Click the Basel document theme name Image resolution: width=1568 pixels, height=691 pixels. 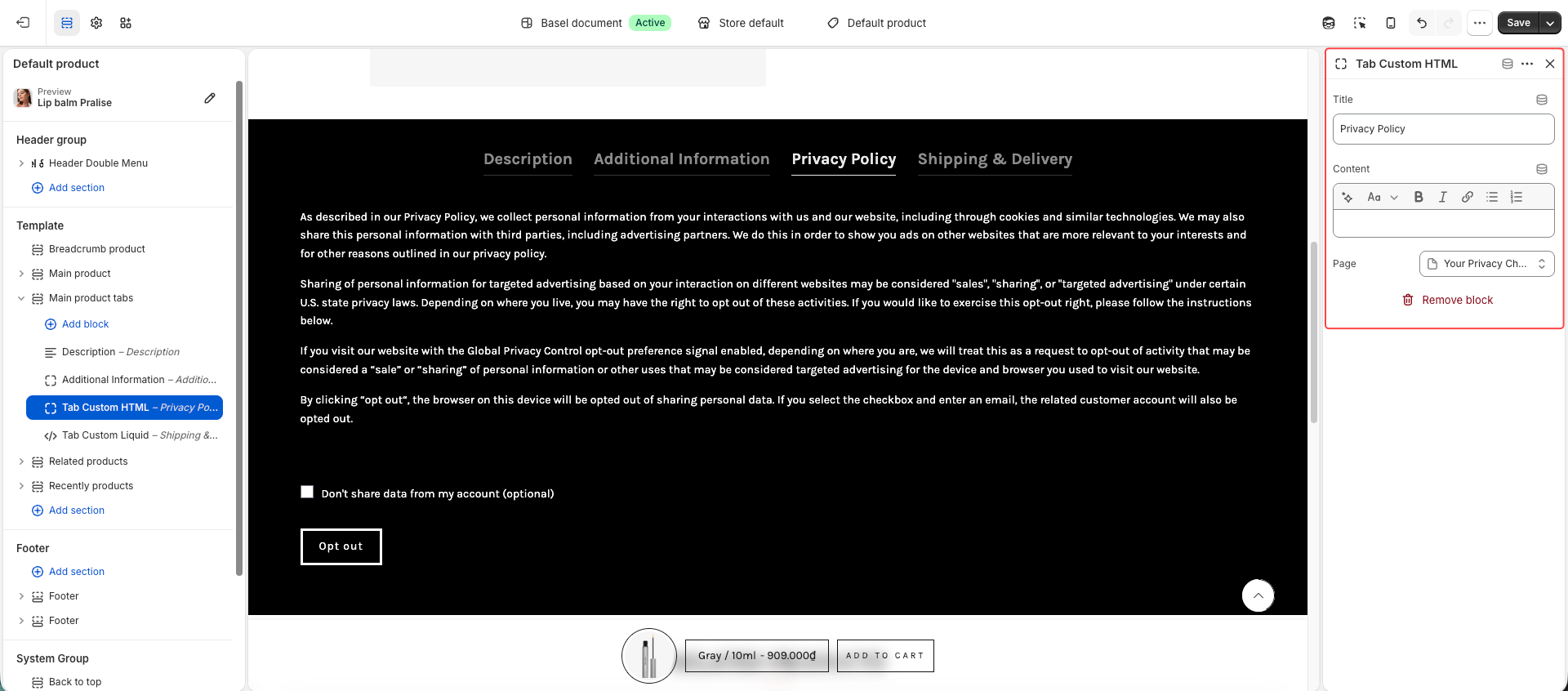pyautogui.click(x=581, y=23)
